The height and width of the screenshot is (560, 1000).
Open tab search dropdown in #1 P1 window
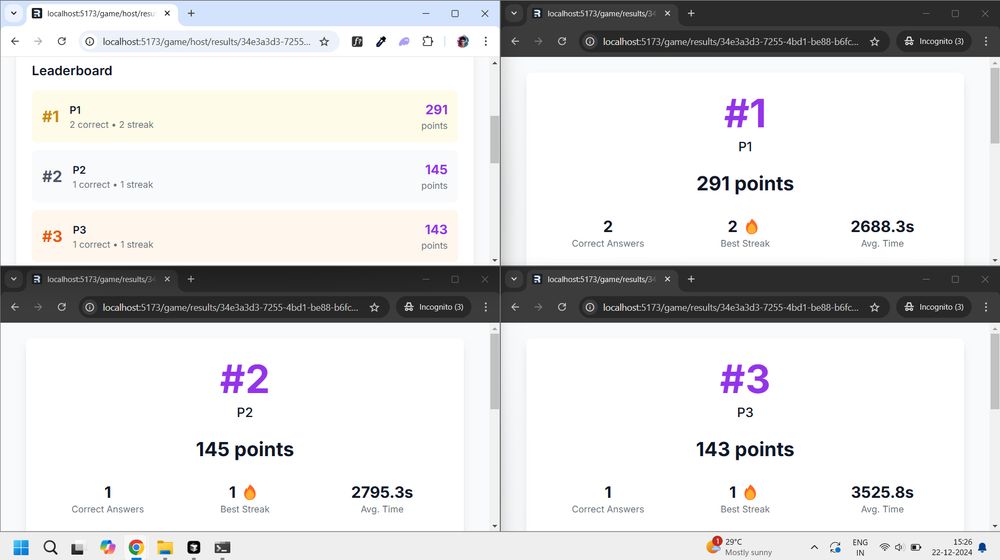point(514,13)
